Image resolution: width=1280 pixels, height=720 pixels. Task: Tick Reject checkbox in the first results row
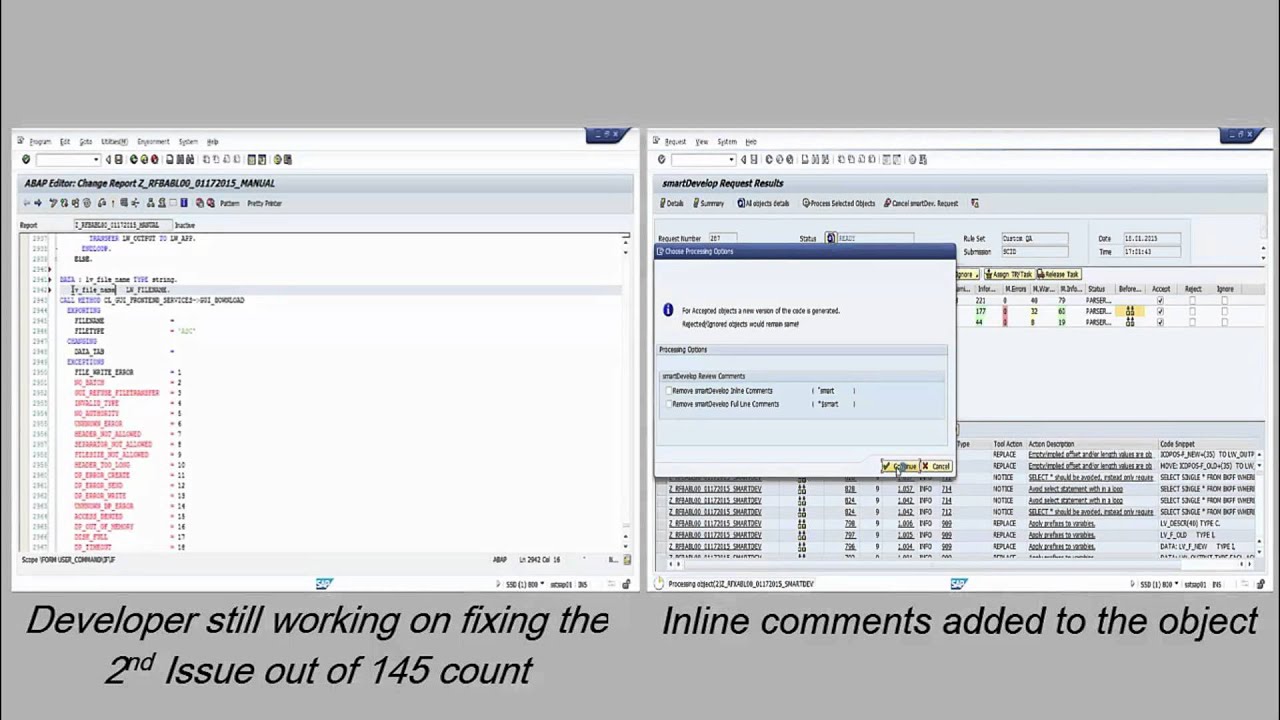coord(1192,301)
